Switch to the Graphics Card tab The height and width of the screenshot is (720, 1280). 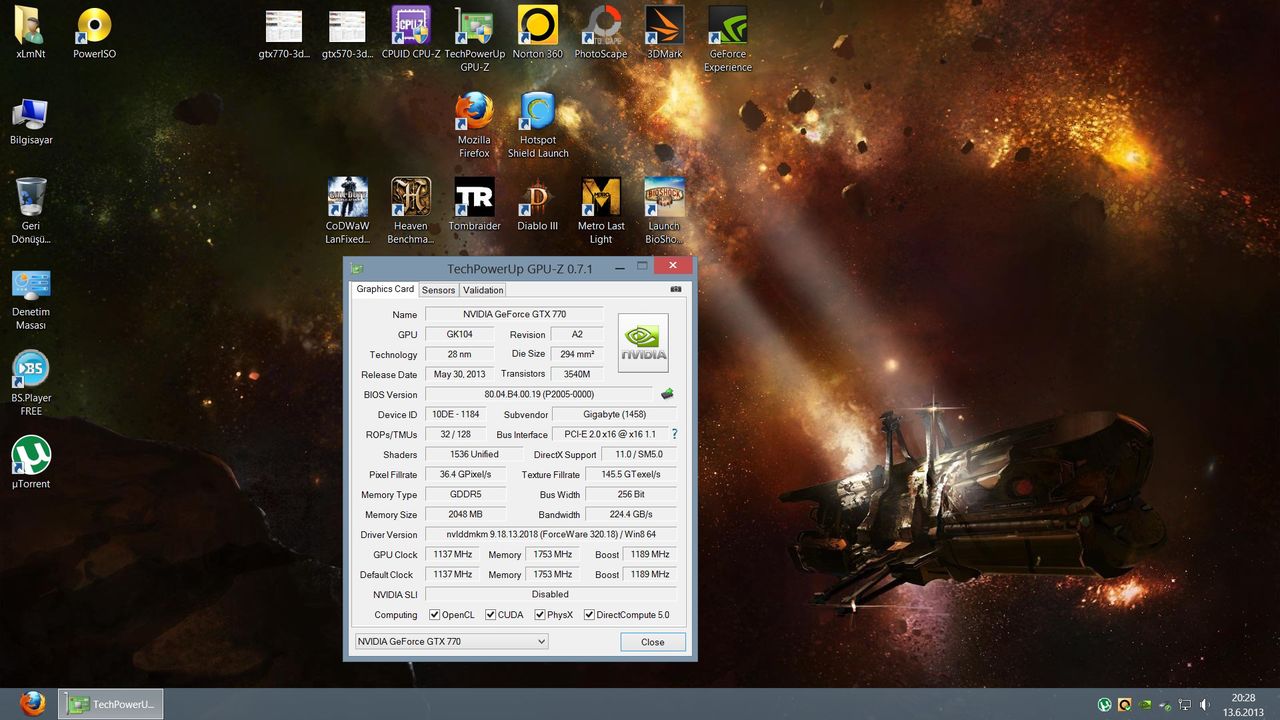(x=385, y=289)
